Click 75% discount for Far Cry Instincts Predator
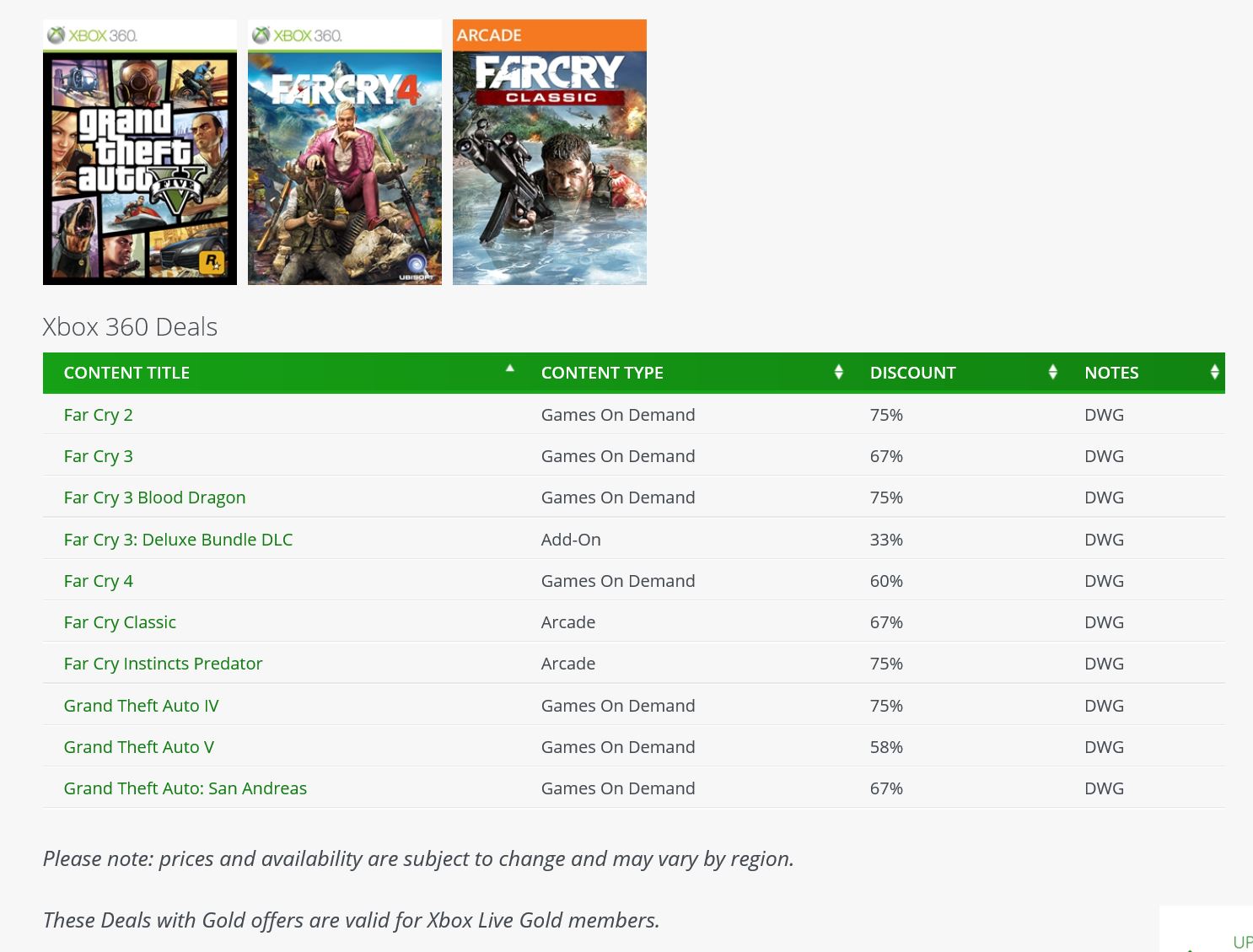This screenshot has height=952, width=1253. [886, 664]
